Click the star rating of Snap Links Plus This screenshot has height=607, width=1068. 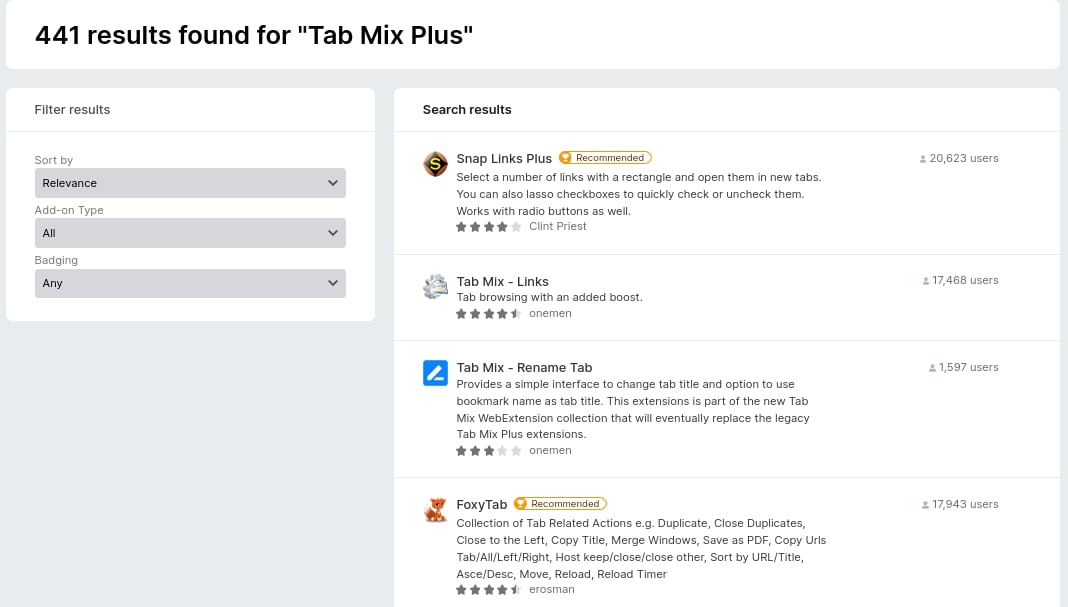488,227
